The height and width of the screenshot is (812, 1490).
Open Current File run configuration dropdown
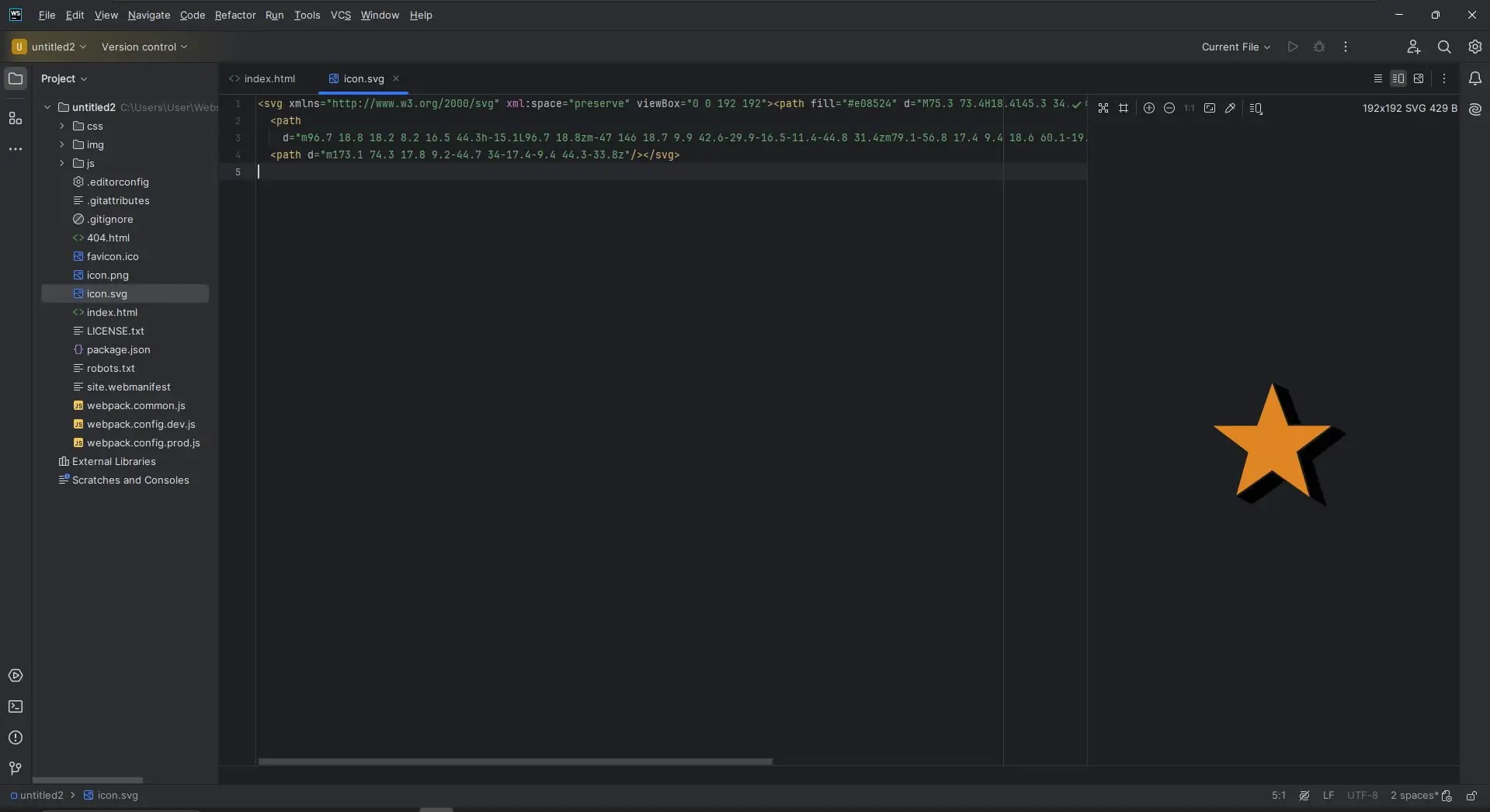[1236, 47]
